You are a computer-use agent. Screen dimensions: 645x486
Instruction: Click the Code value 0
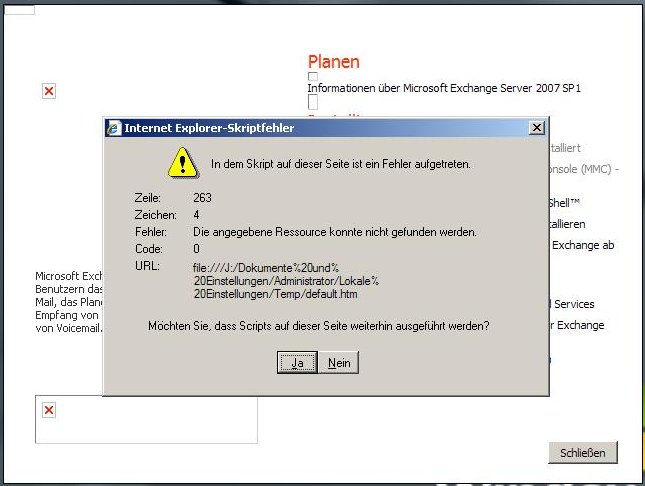(x=197, y=249)
